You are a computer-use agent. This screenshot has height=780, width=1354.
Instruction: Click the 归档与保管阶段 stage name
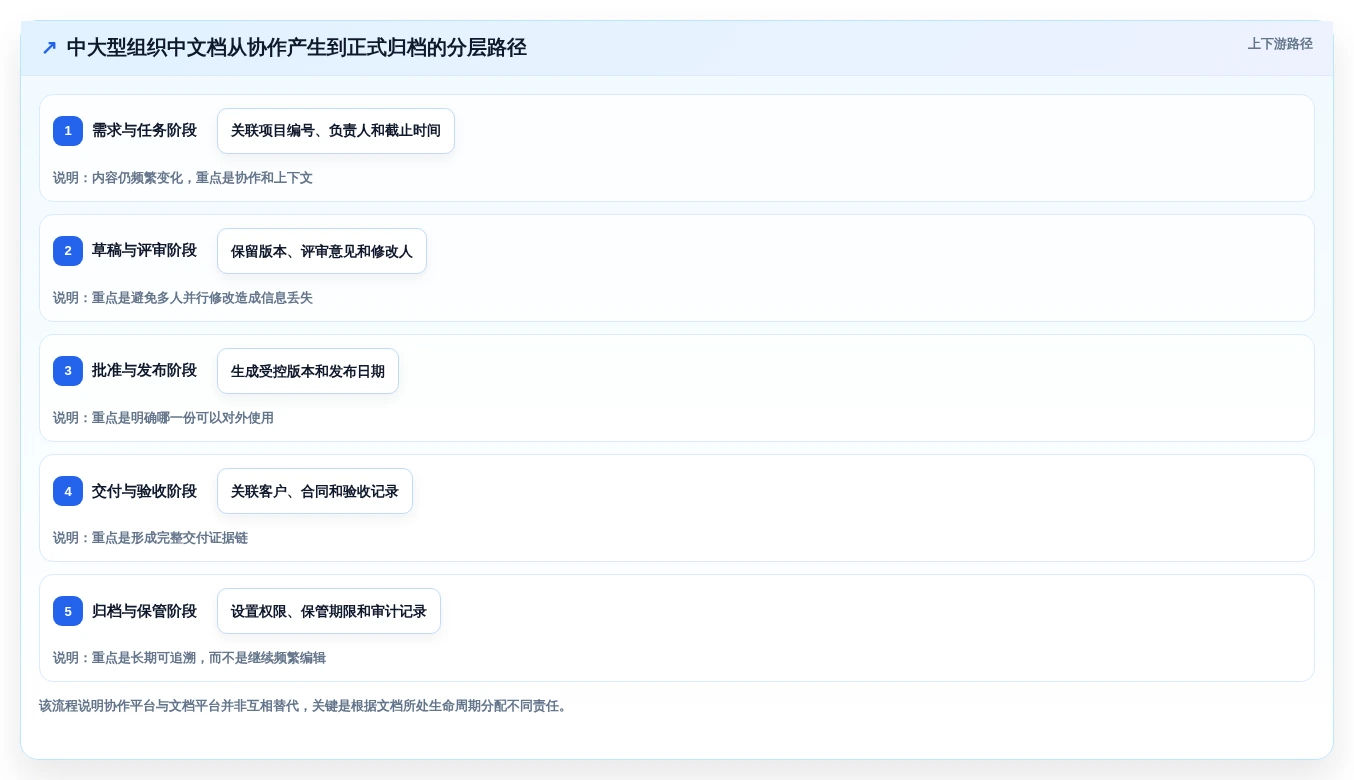click(144, 610)
